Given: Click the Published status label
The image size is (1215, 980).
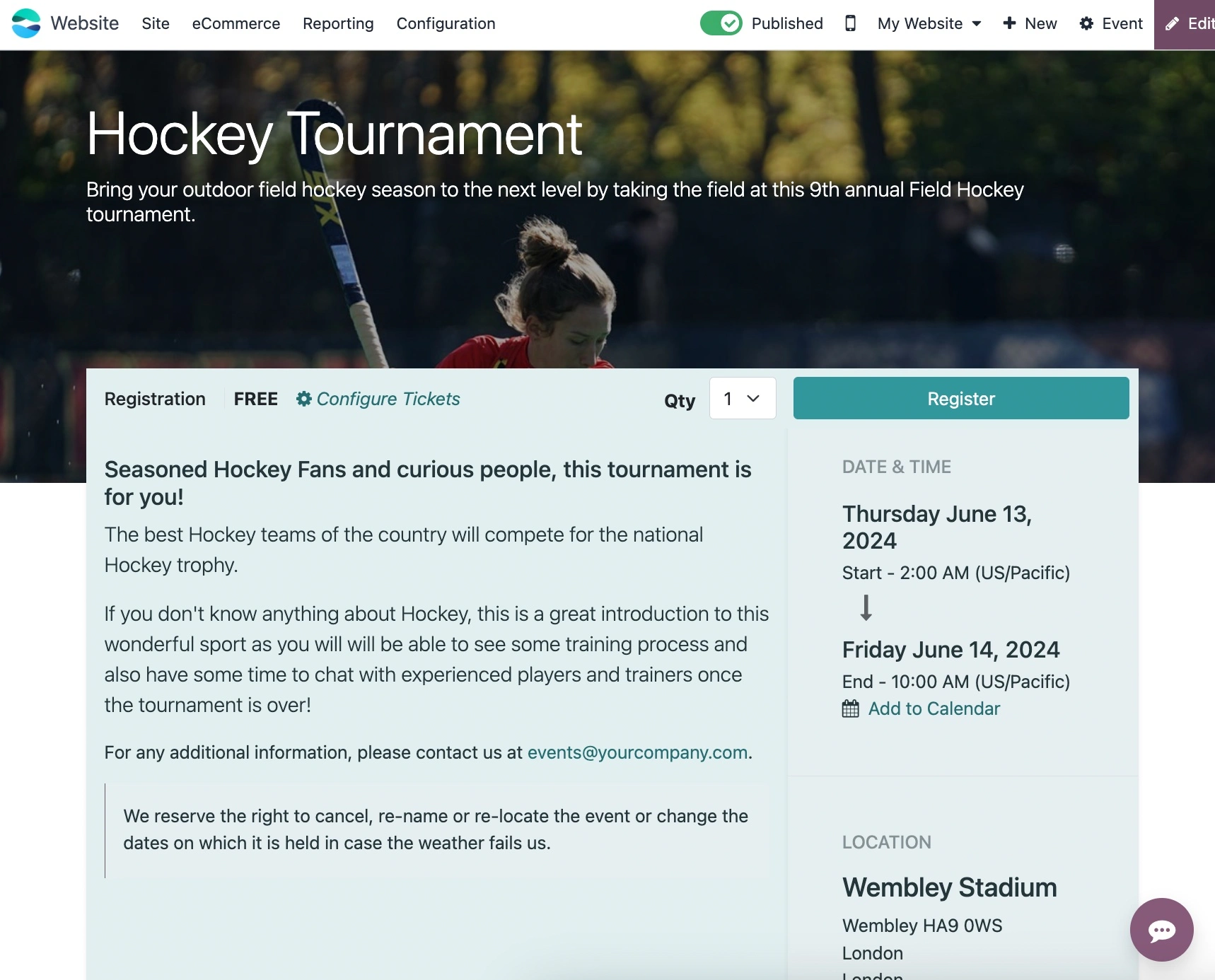Looking at the screenshot, I should [787, 23].
